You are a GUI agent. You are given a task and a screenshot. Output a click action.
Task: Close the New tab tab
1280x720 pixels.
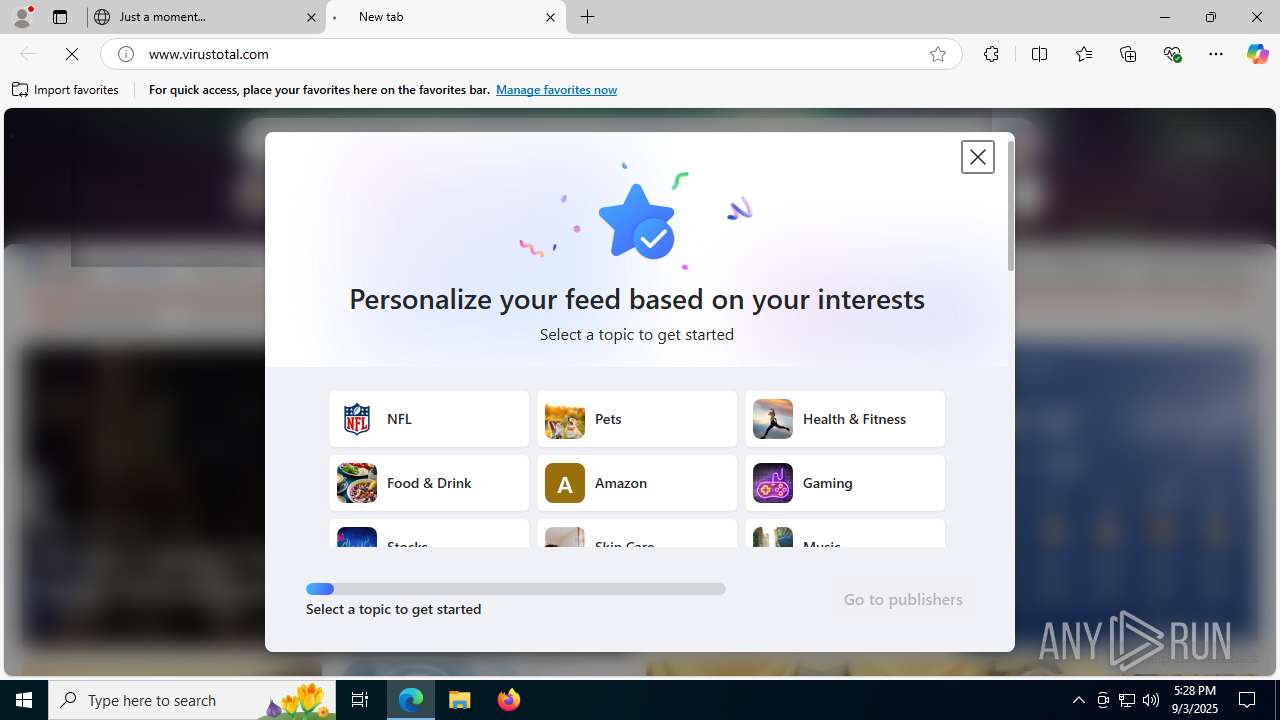(550, 17)
